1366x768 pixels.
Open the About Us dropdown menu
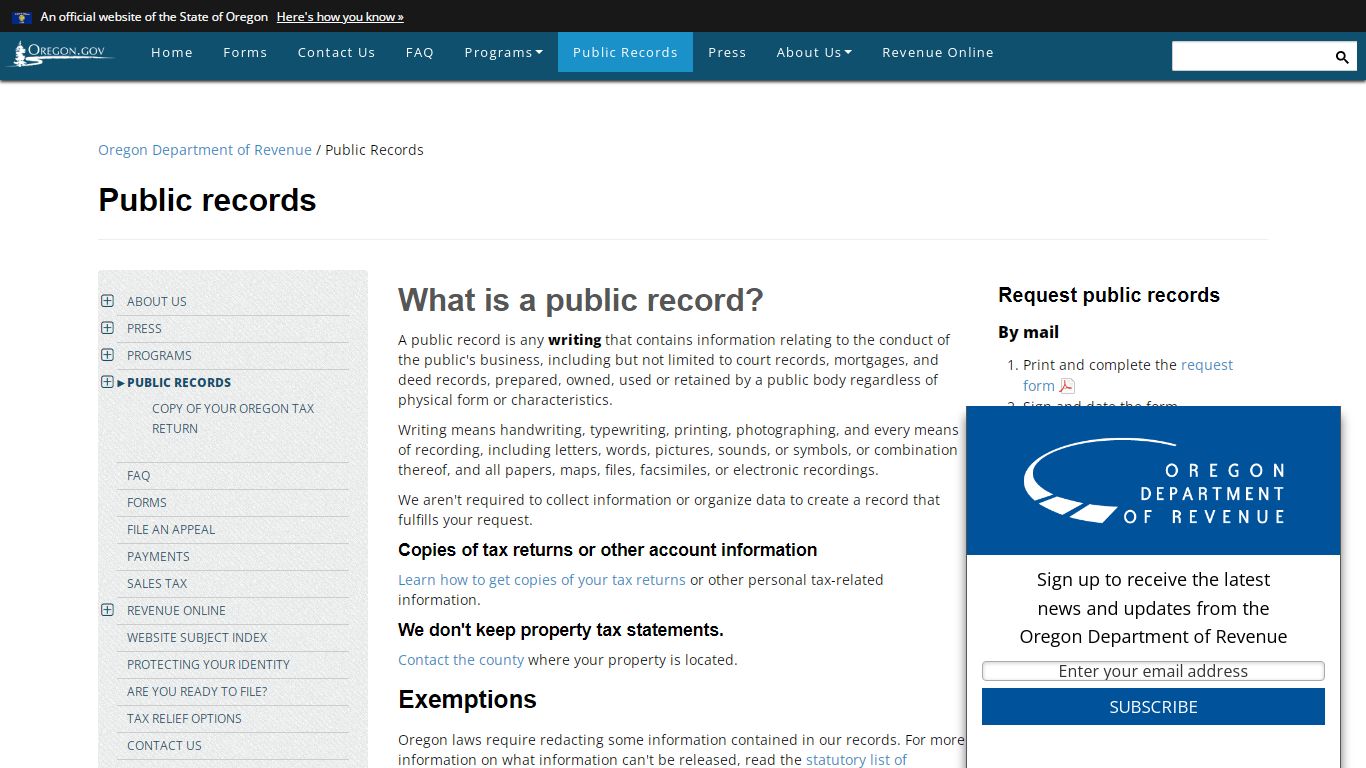[x=814, y=52]
